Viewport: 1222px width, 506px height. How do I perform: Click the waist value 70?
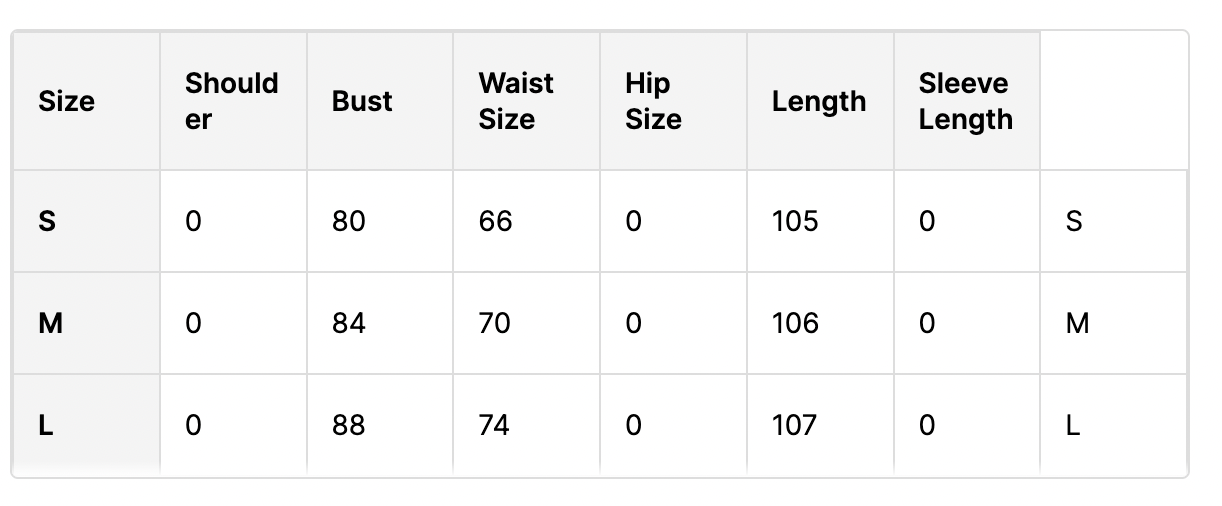tap(495, 323)
